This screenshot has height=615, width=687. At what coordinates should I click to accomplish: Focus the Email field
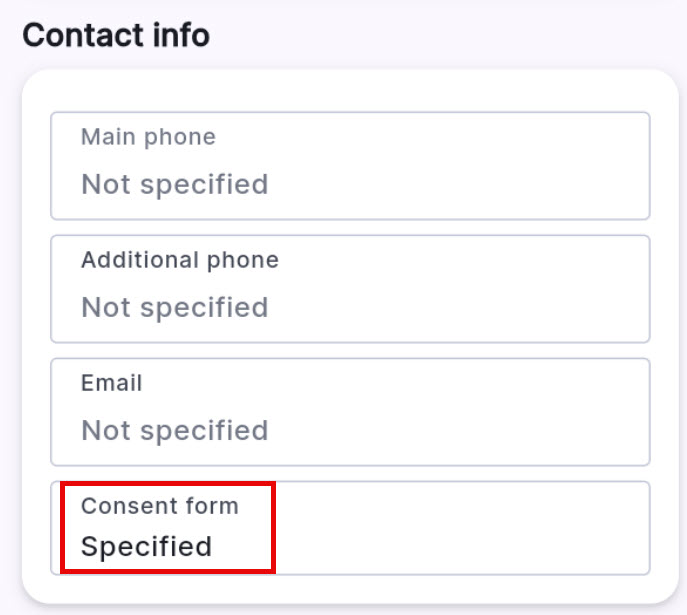tap(350, 412)
